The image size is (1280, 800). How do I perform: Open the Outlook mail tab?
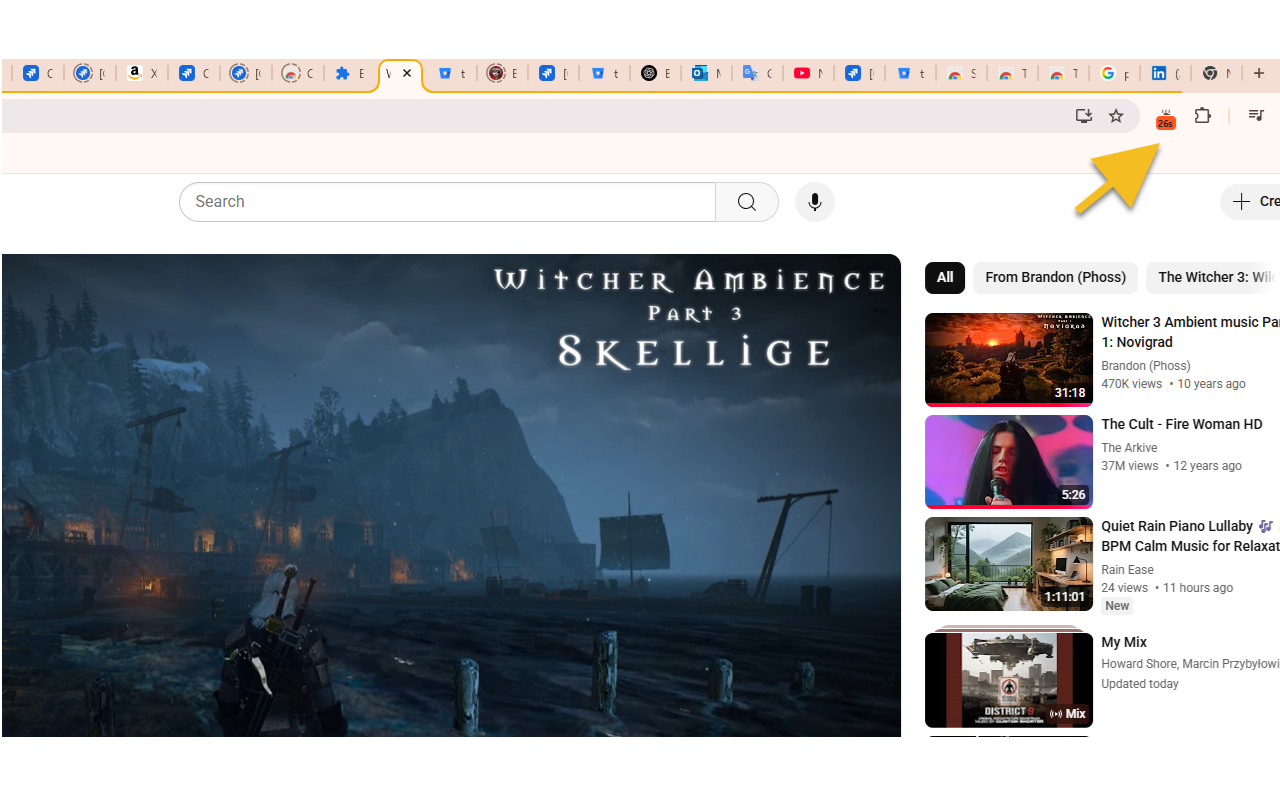pos(705,73)
